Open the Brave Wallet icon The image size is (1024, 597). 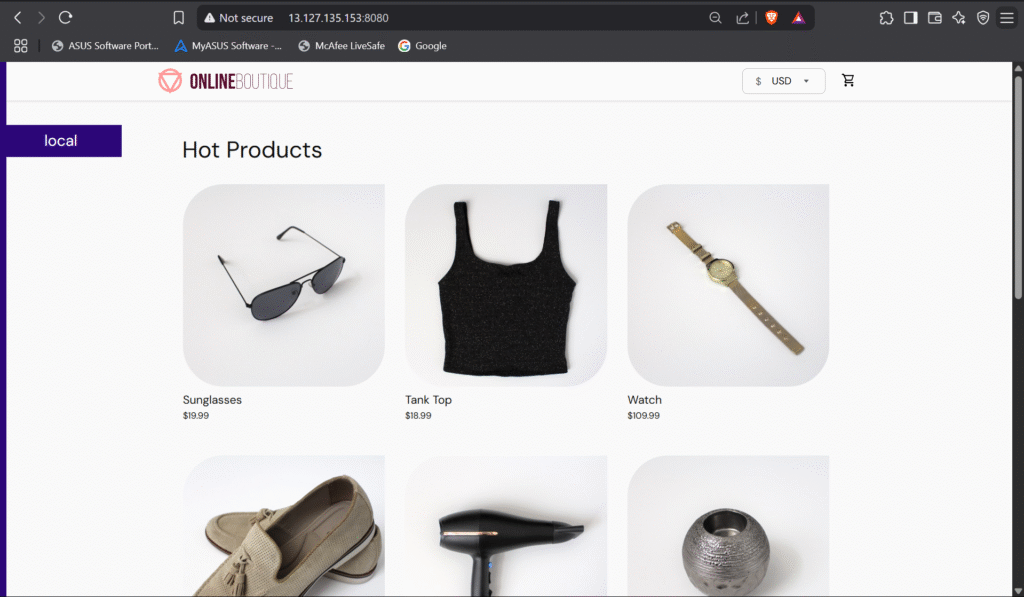(x=935, y=18)
